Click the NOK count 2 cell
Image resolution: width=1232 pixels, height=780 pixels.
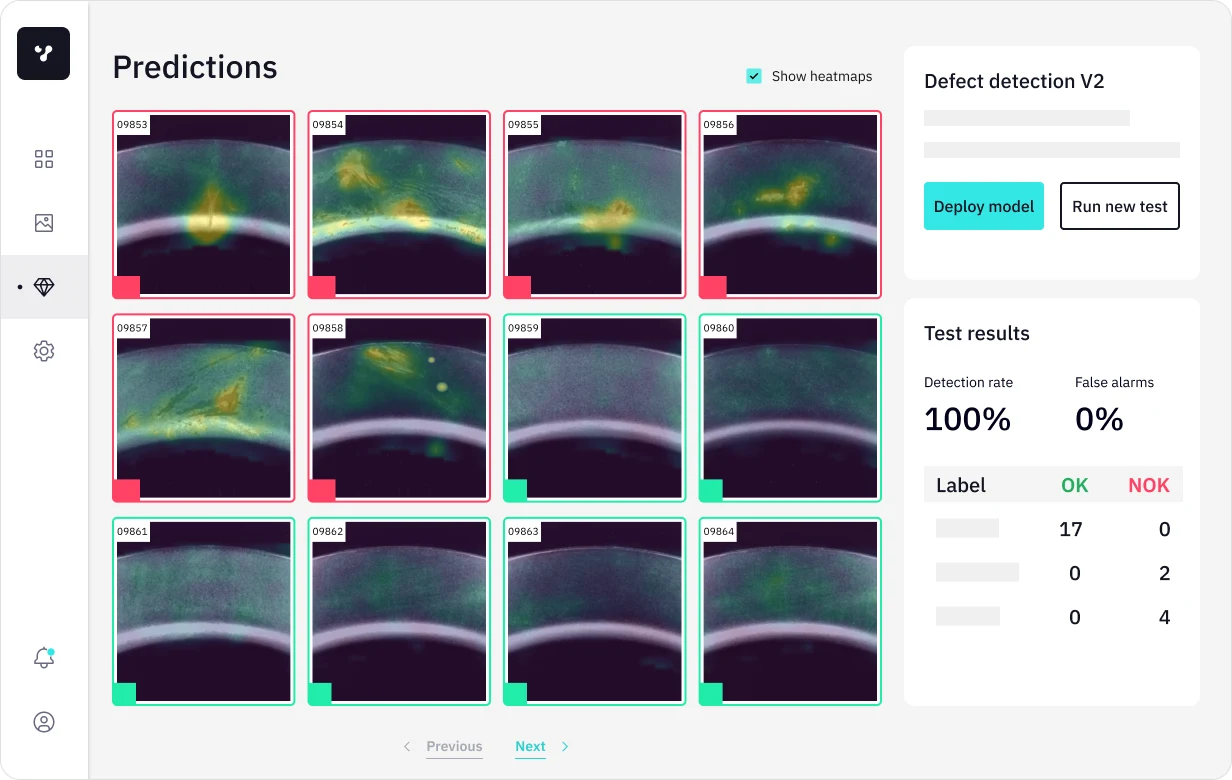click(1164, 573)
